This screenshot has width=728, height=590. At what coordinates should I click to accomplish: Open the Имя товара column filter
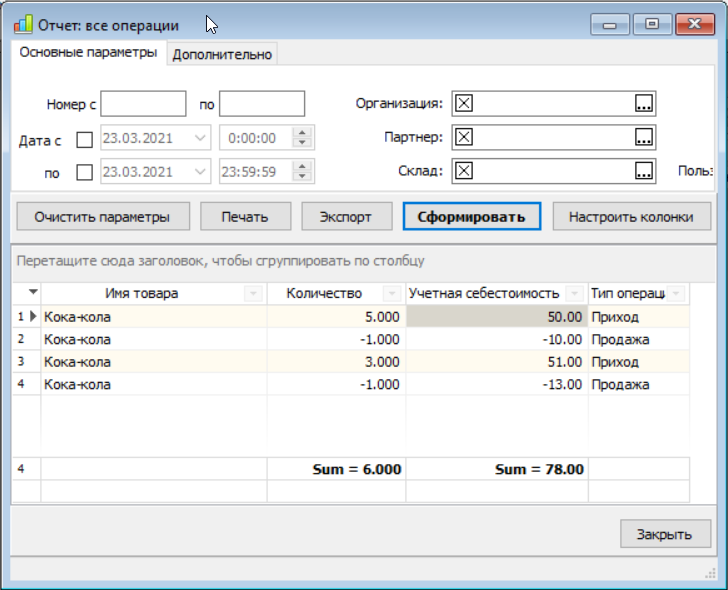(253, 293)
